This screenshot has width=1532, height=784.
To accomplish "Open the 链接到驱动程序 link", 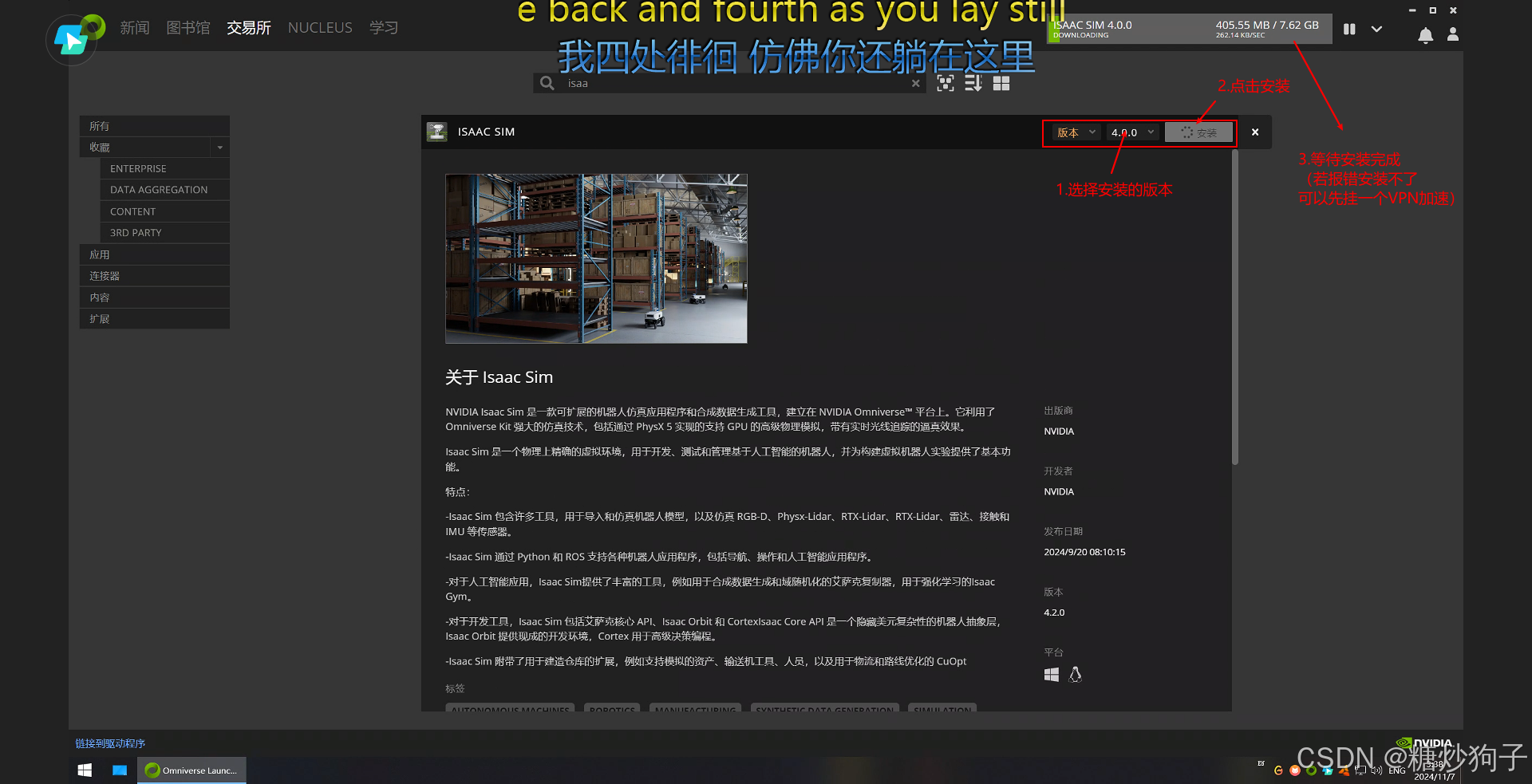I will point(110,743).
